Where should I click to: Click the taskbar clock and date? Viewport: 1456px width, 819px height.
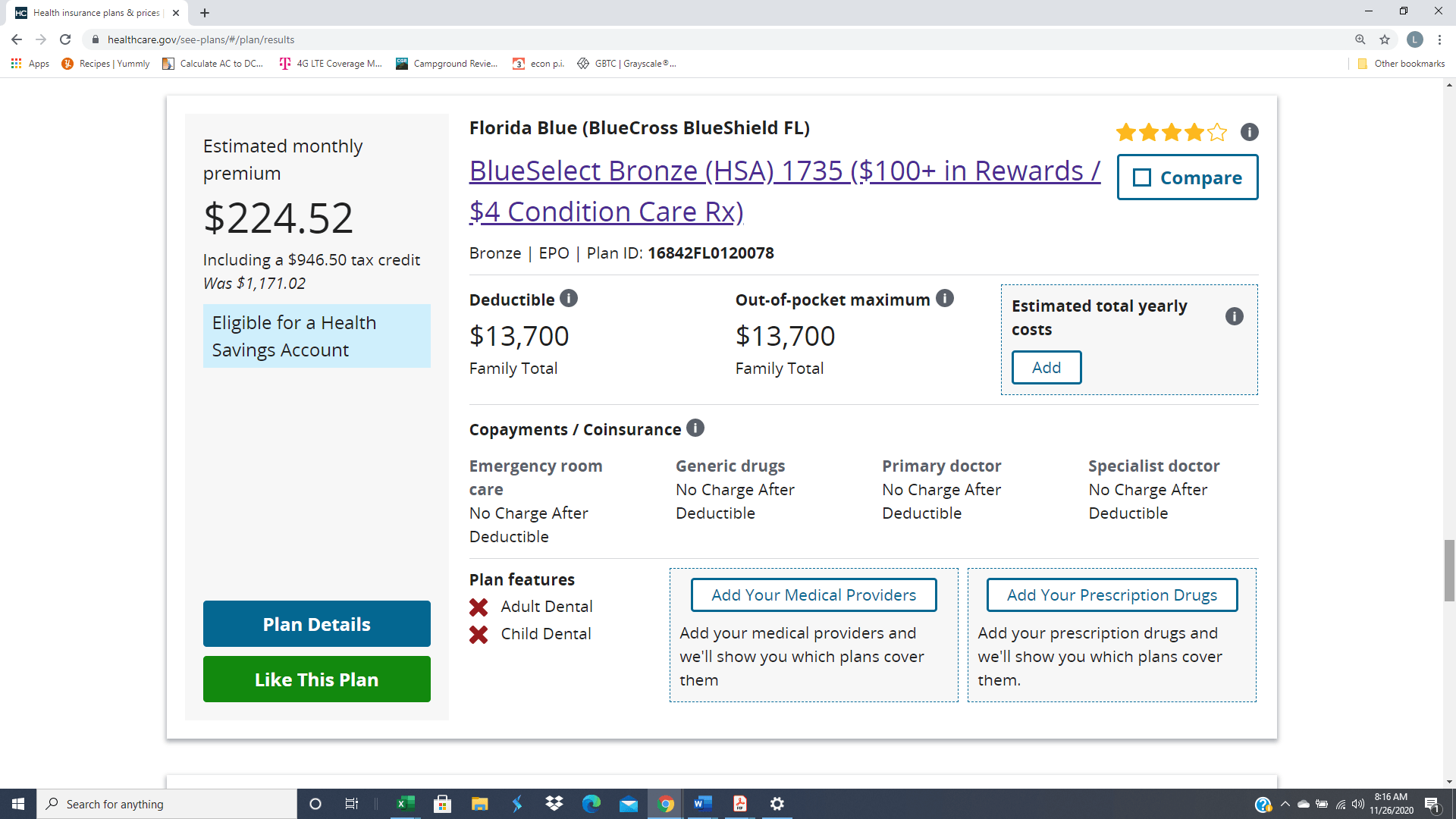point(1392,804)
